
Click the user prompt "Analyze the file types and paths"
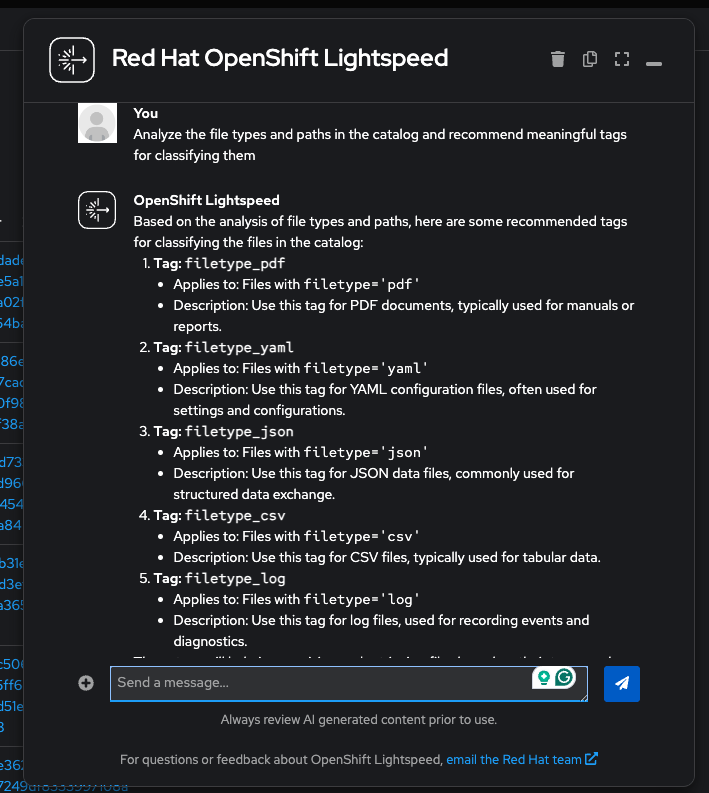point(380,145)
